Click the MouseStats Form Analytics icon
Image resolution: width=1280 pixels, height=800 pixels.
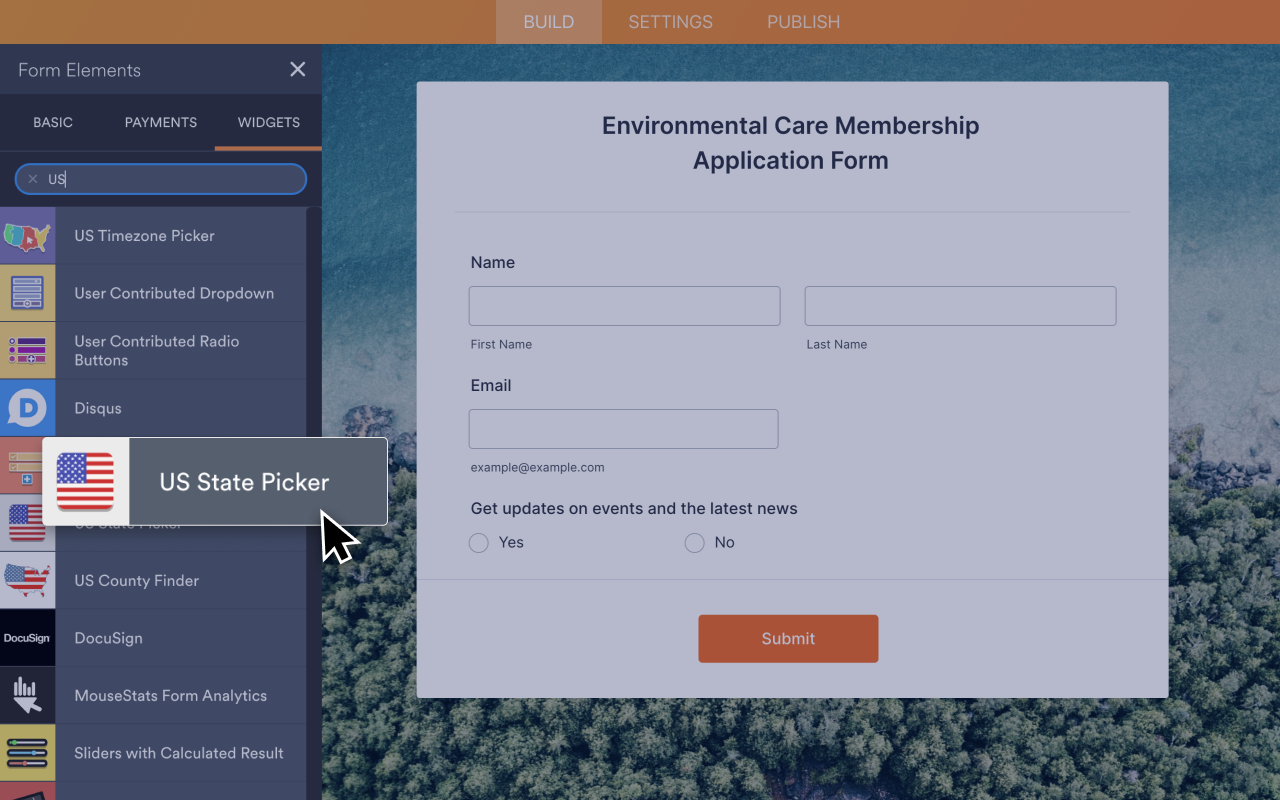click(27, 695)
